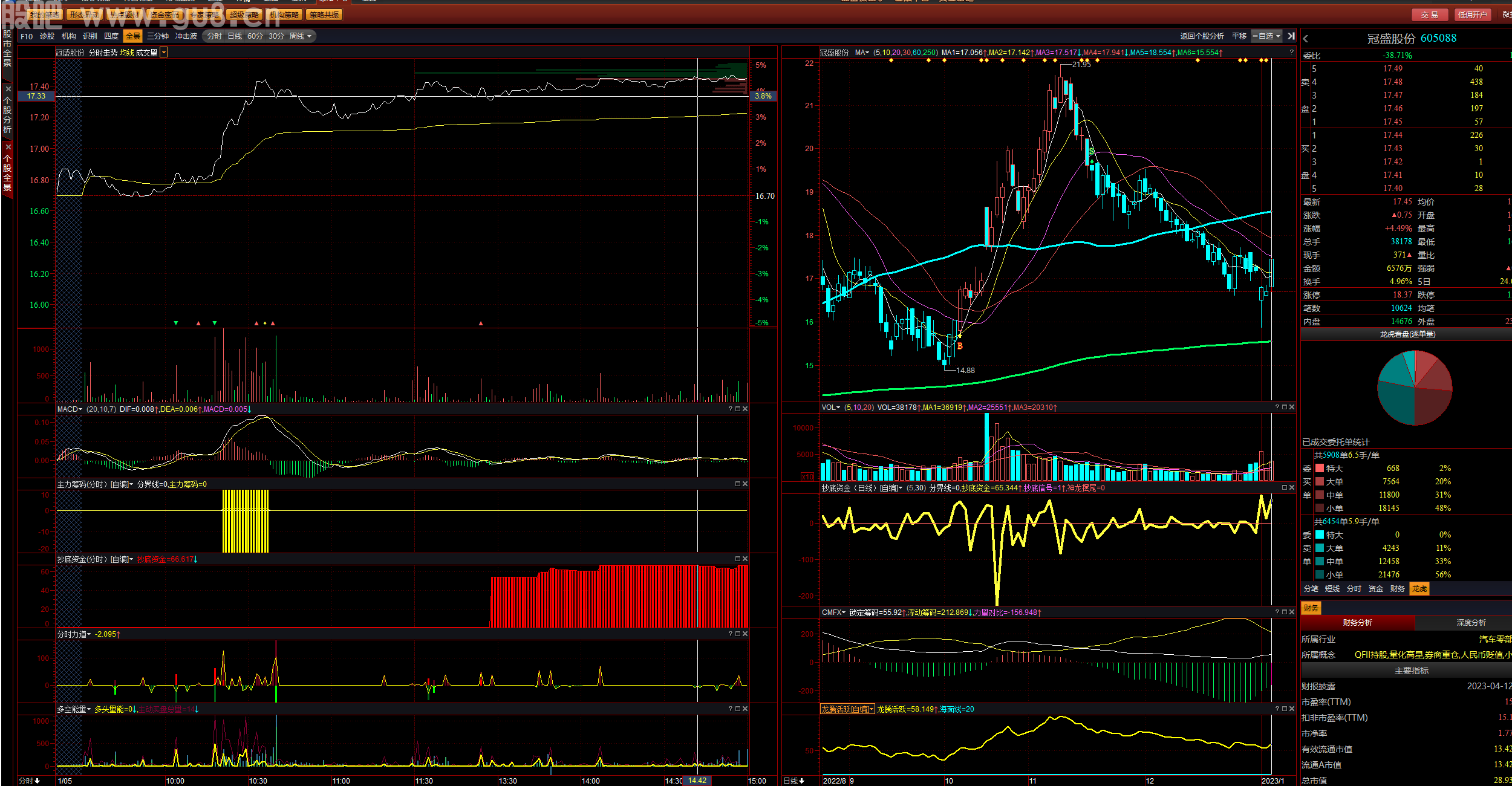Click the 14:42 time marker on axis

click(697, 781)
